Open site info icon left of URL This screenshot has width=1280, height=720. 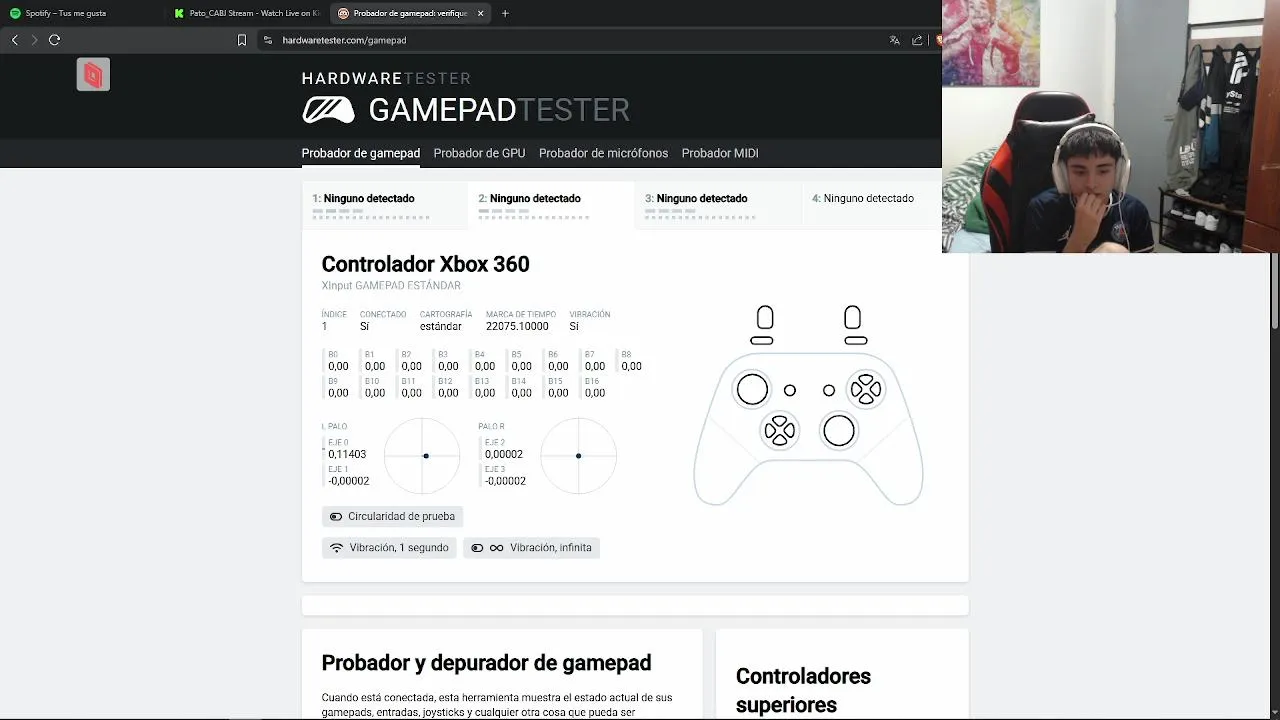coord(268,40)
